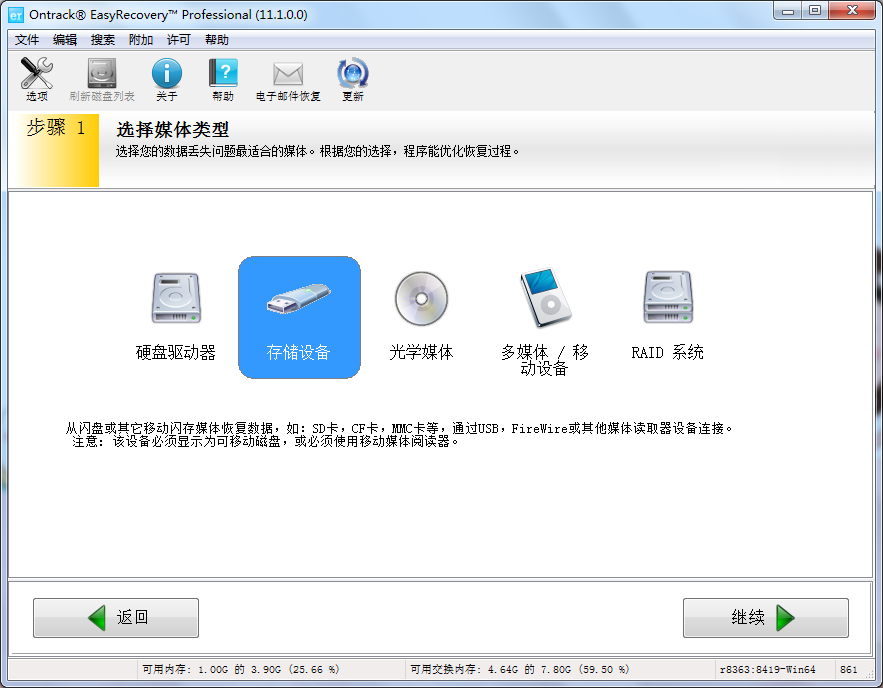
Task: Open the 许可 menu
Action: coord(179,40)
